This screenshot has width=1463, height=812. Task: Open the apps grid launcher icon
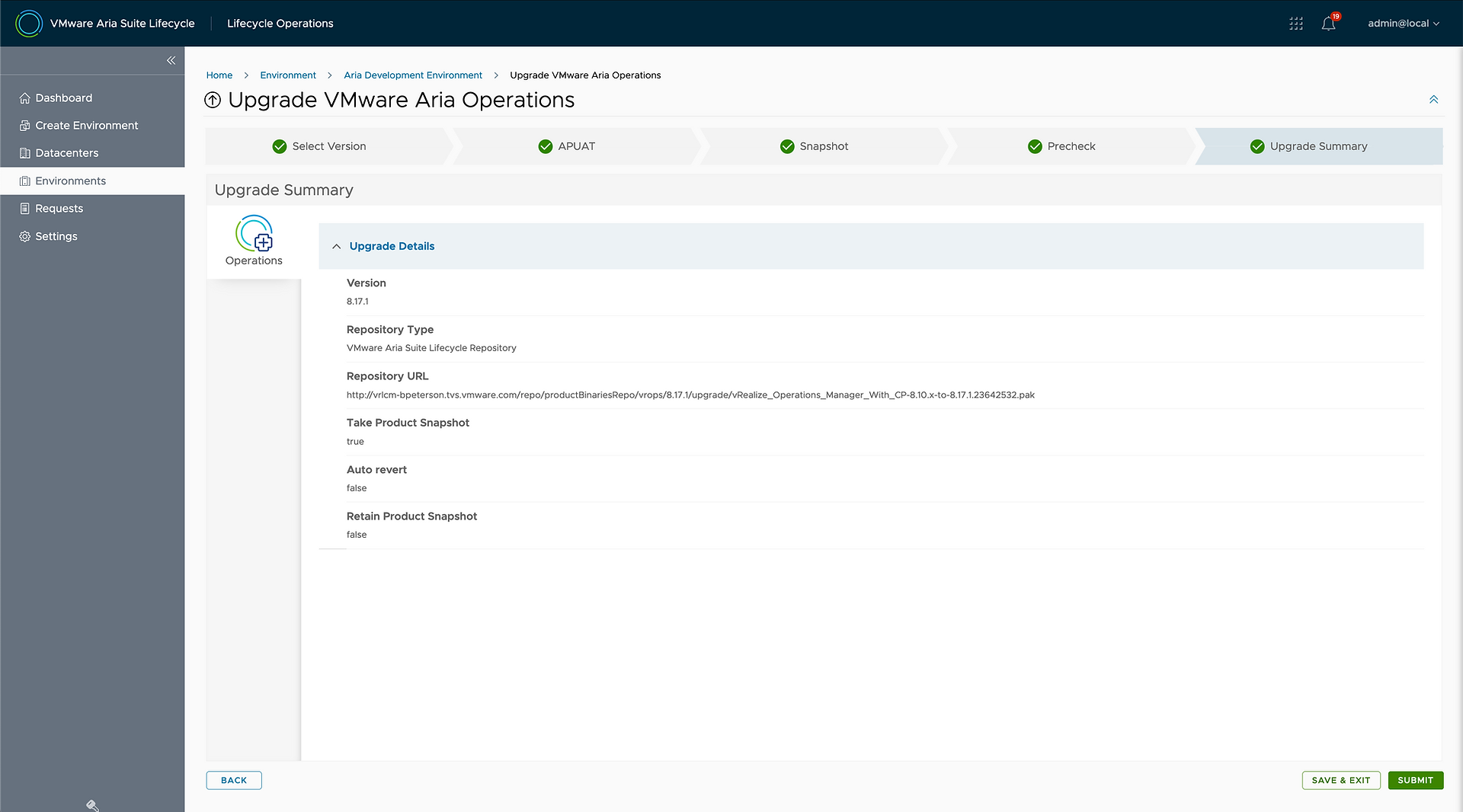pyautogui.click(x=1296, y=24)
